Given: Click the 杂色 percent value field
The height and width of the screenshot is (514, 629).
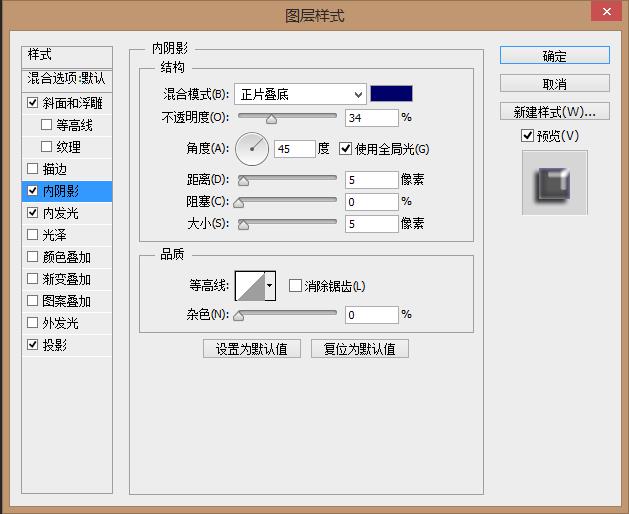Looking at the screenshot, I should click(371, 315).
